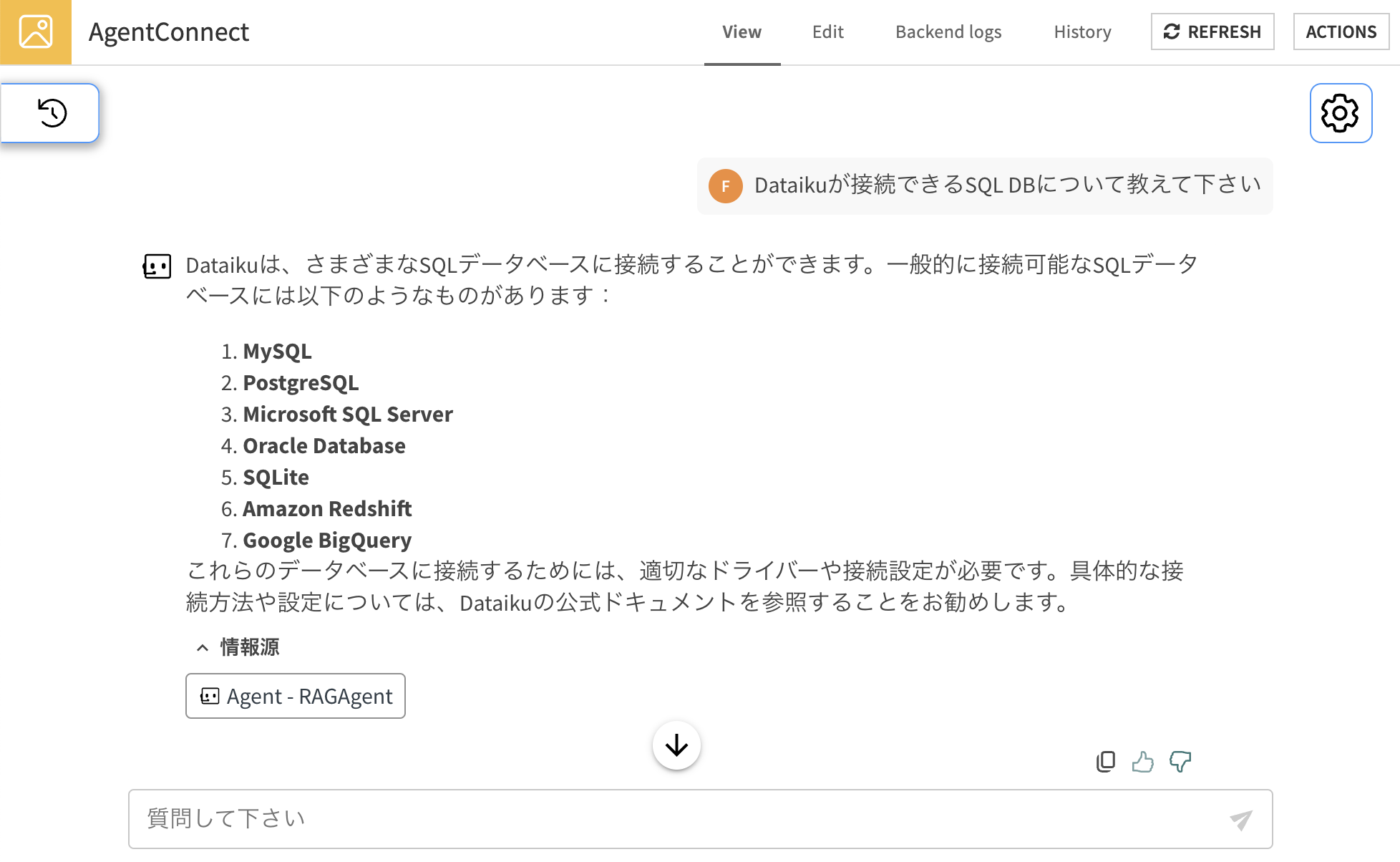This screenshot has height=862, width=1400.
Task: Click the AgentConnect webapp logo icon
Action: tap(36, 32)
